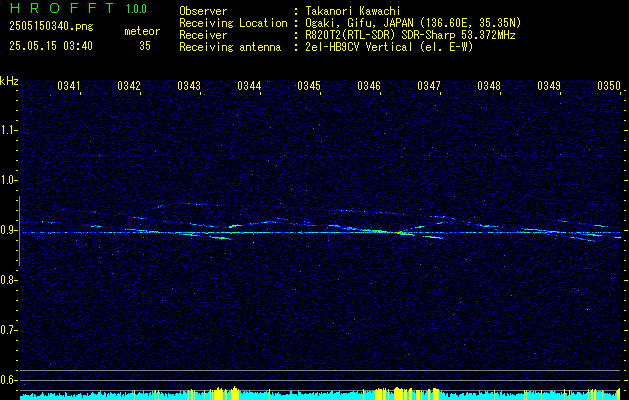Screen dimensions: 629x400
Task: Click the kHz axis unit label
Action: point(10,81)
